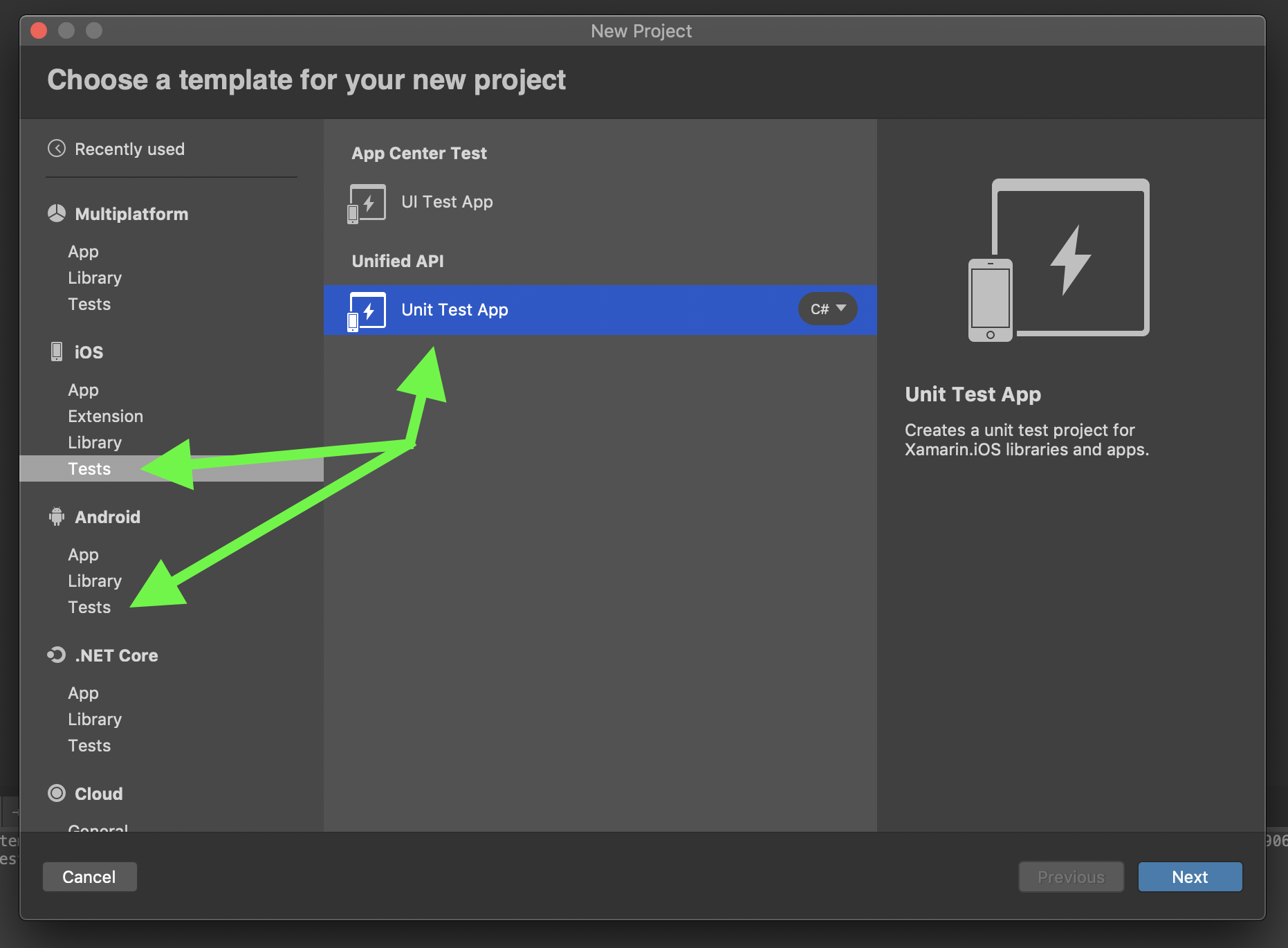Image resolution: width=1288 pixels, height=948 pixels.
Task: Click the .NET Core icon
Action: coord(55,655)
